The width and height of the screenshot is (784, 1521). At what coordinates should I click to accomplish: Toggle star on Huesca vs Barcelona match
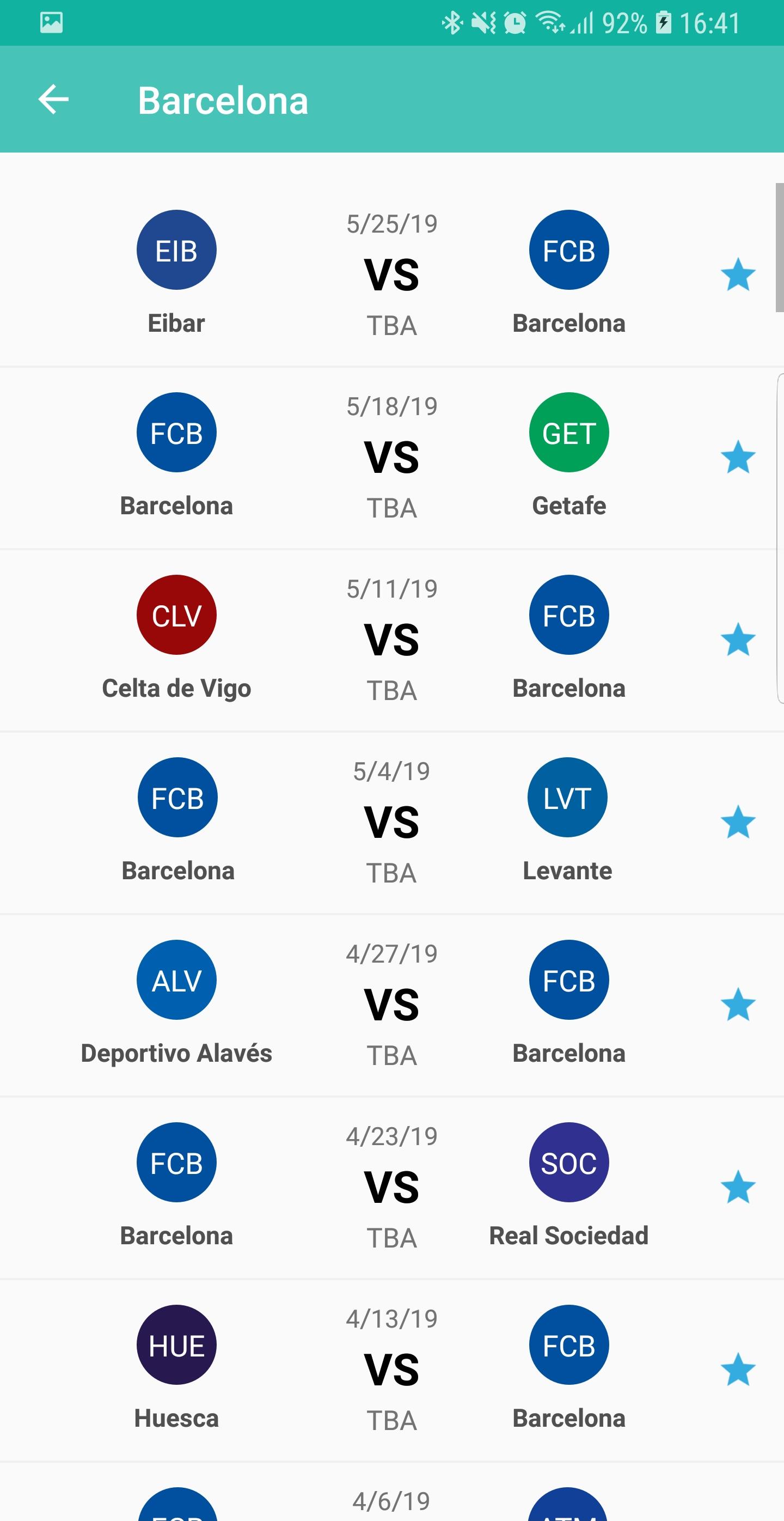[x=737, y=1370]
